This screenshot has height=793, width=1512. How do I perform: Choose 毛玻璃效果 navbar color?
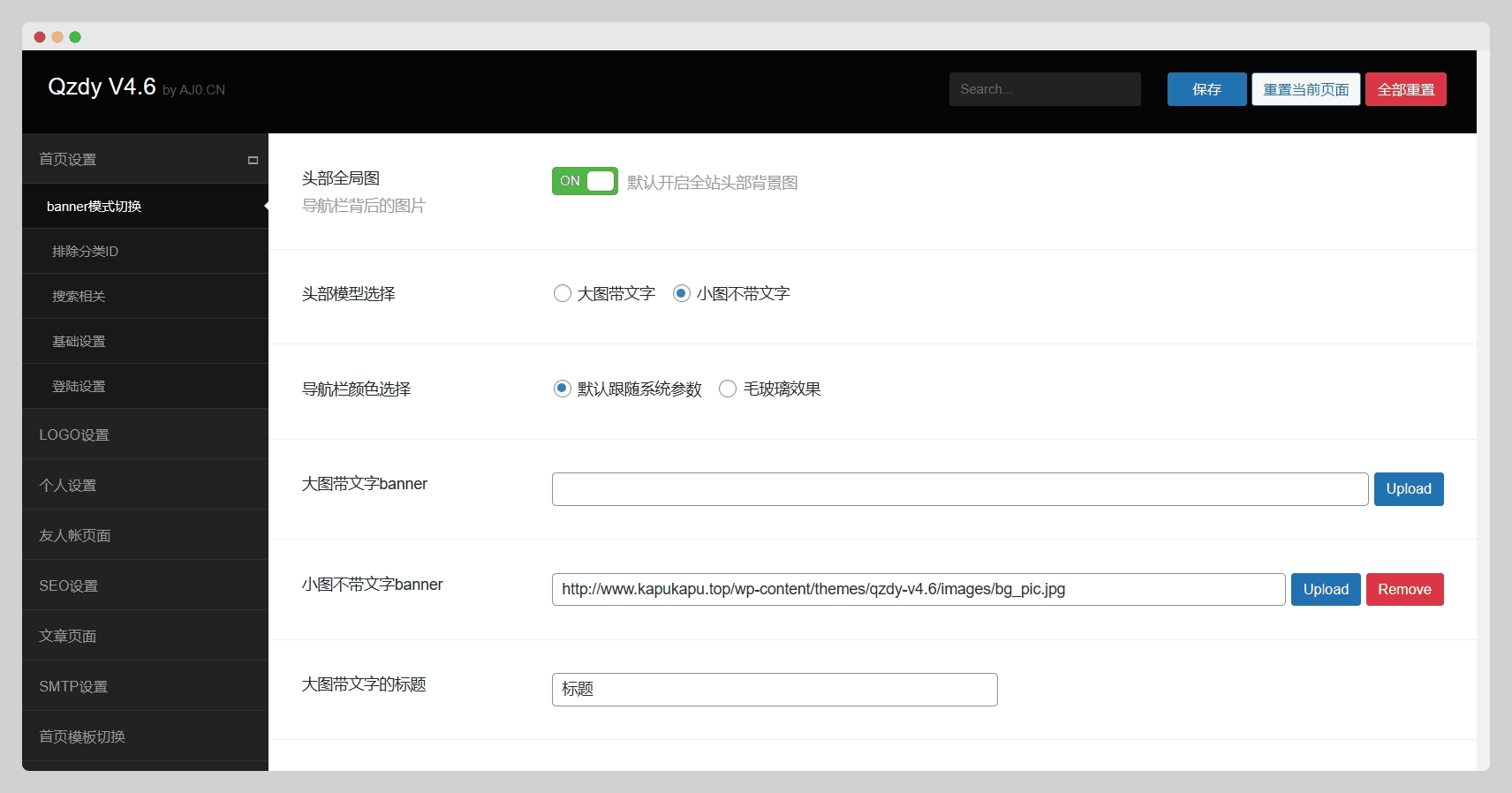(x=728, y=389)
